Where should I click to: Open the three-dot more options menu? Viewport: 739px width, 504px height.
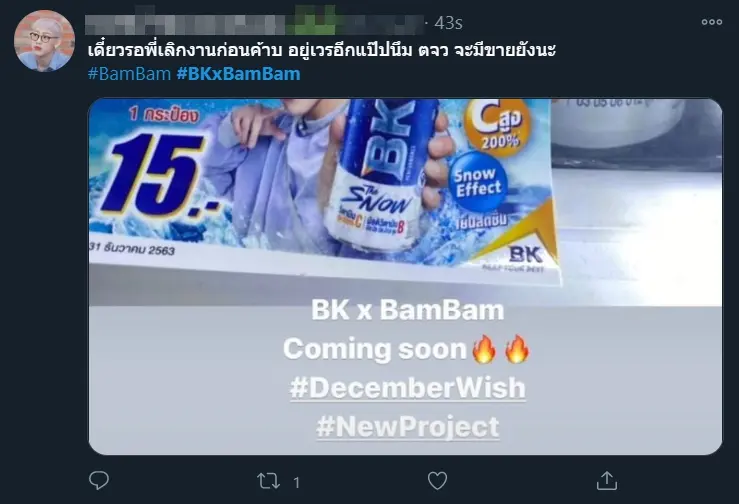(712, 22)
